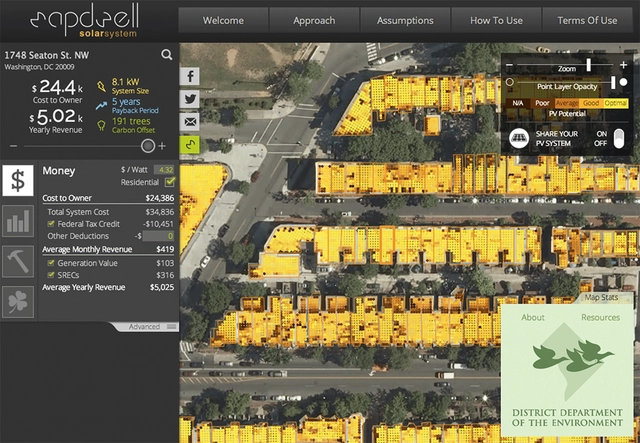Click the system size slider handle

(148, 146)
